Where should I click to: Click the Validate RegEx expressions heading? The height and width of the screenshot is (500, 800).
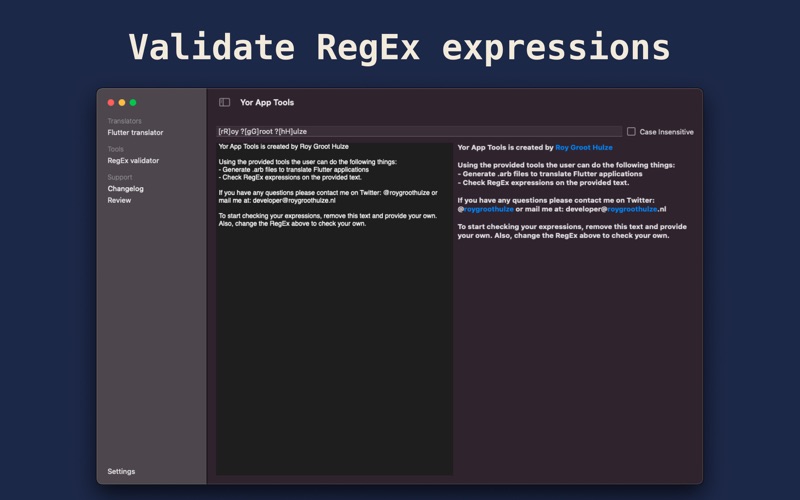pyautogui.click(x=400, y=48)
